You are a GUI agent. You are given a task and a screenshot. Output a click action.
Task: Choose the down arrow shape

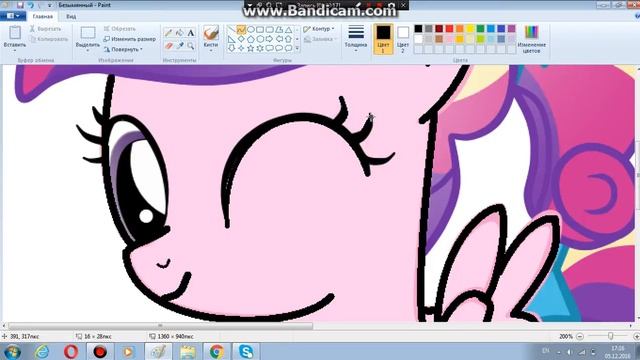point(231,48)
